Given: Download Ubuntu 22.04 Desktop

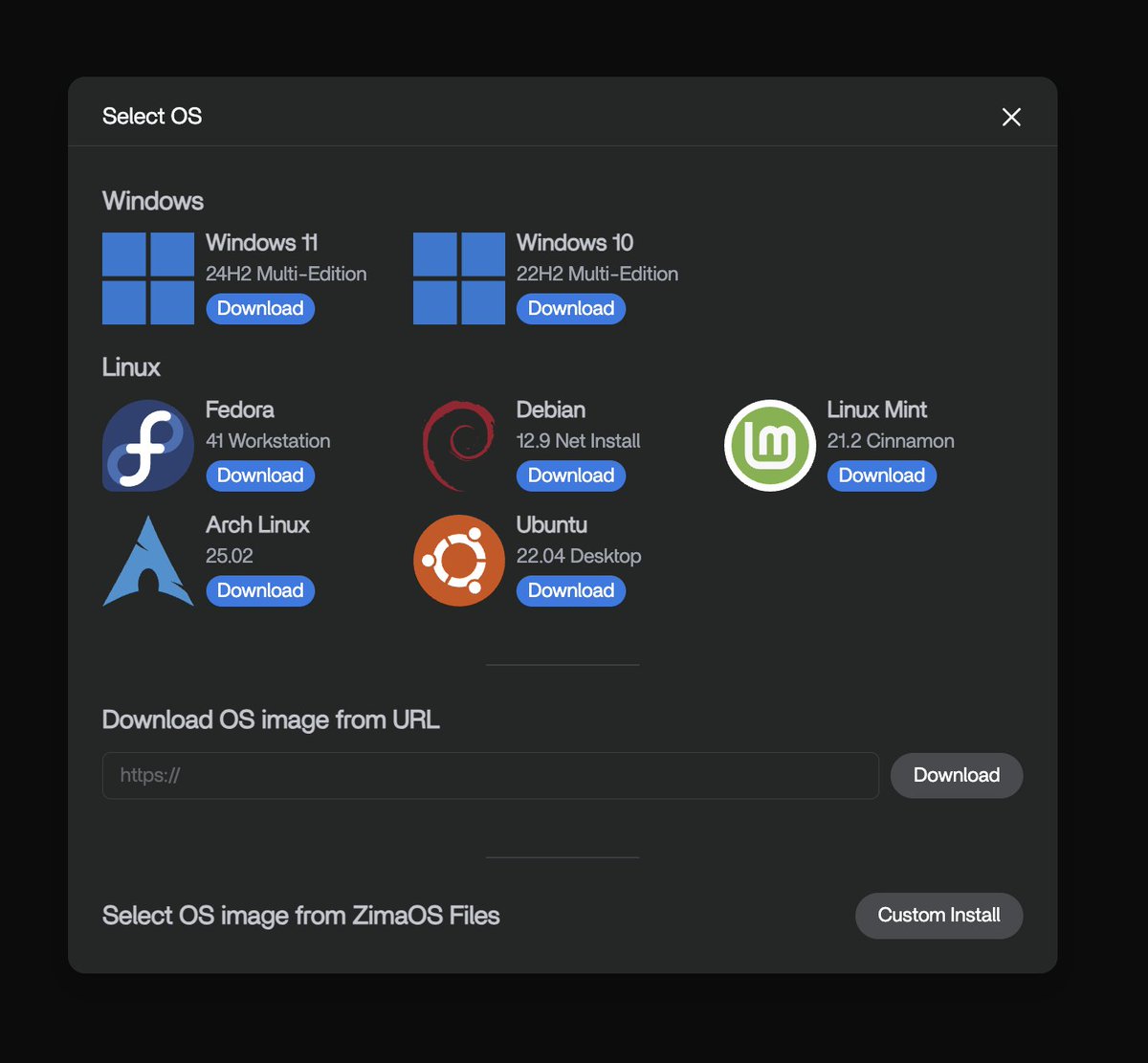Looking at the screenshot, I should (571, 590).
